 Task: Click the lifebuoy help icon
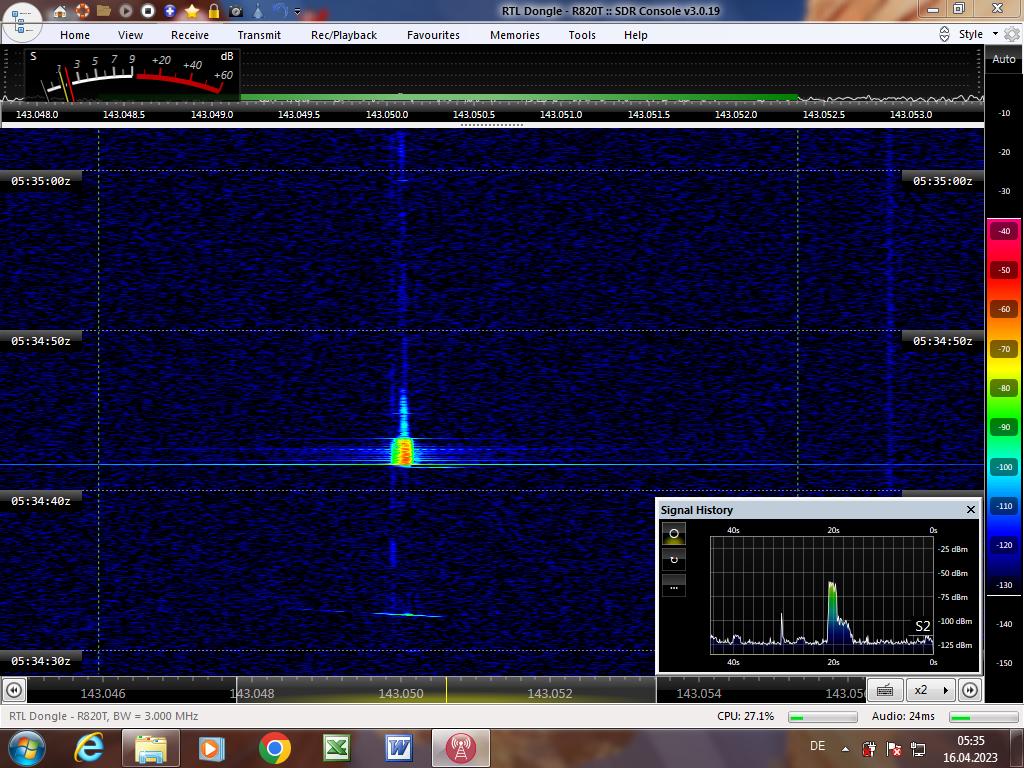pos(82,10)
